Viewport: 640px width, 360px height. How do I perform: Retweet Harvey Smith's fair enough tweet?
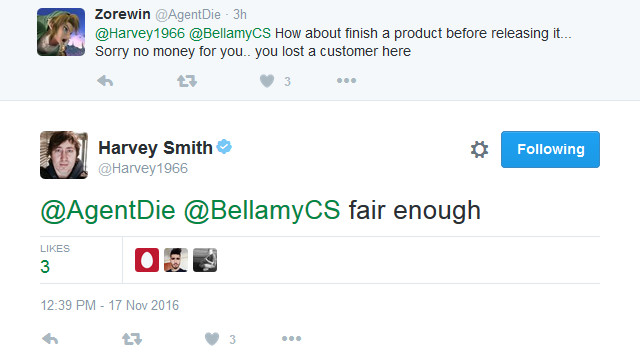132,338
